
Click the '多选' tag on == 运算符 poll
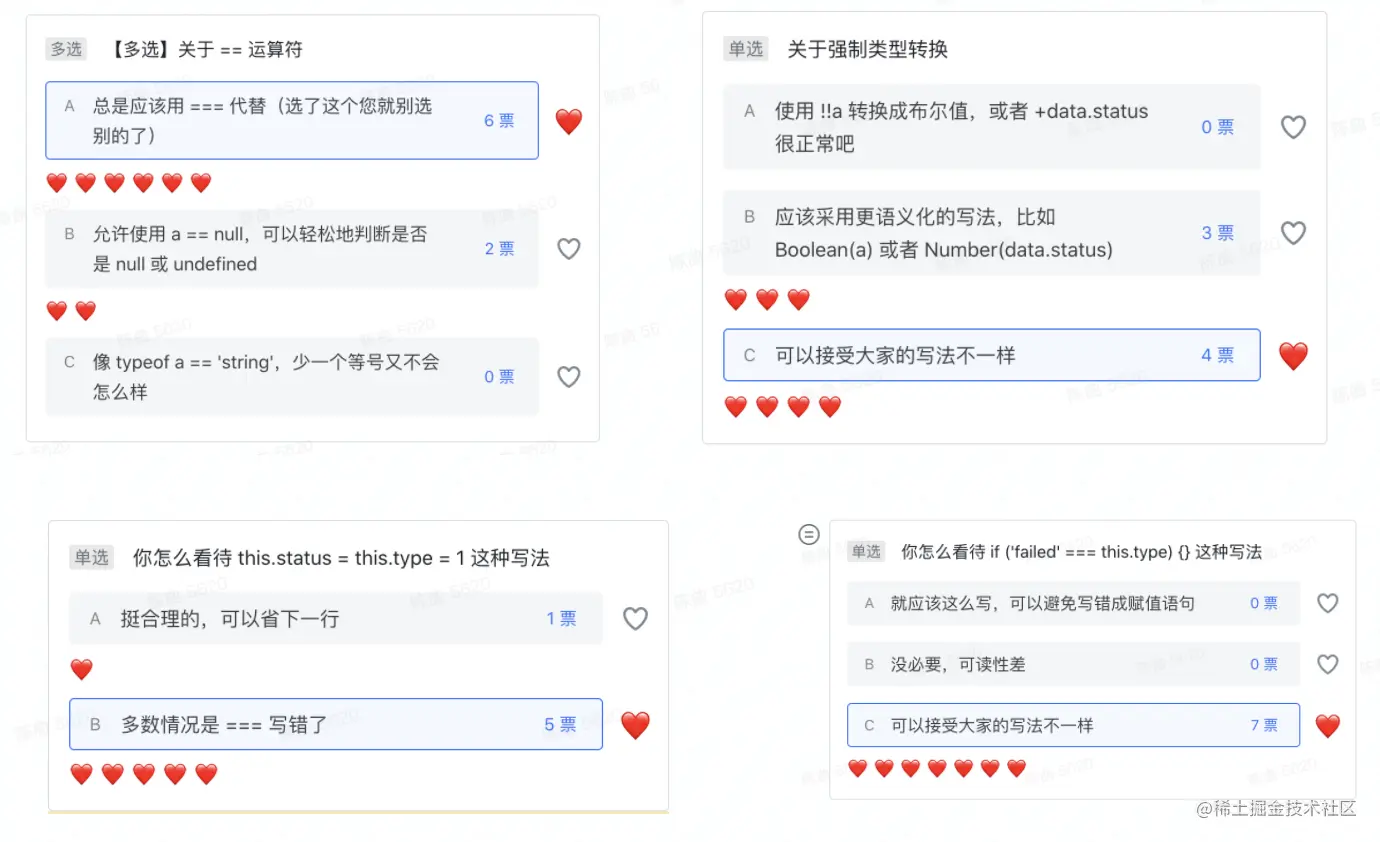66,49
